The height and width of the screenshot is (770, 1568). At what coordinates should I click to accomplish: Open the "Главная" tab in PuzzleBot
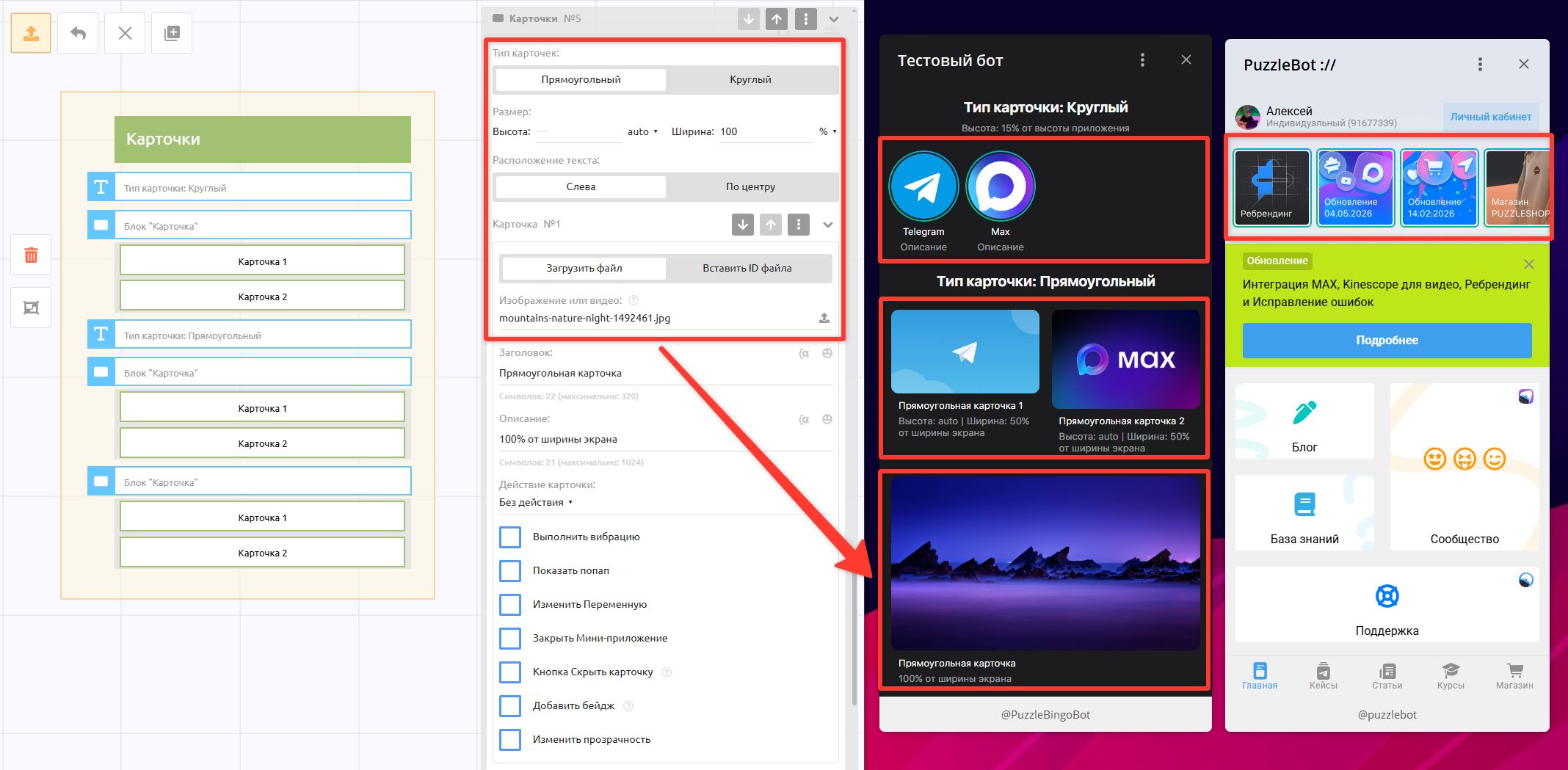[1260, 676]
